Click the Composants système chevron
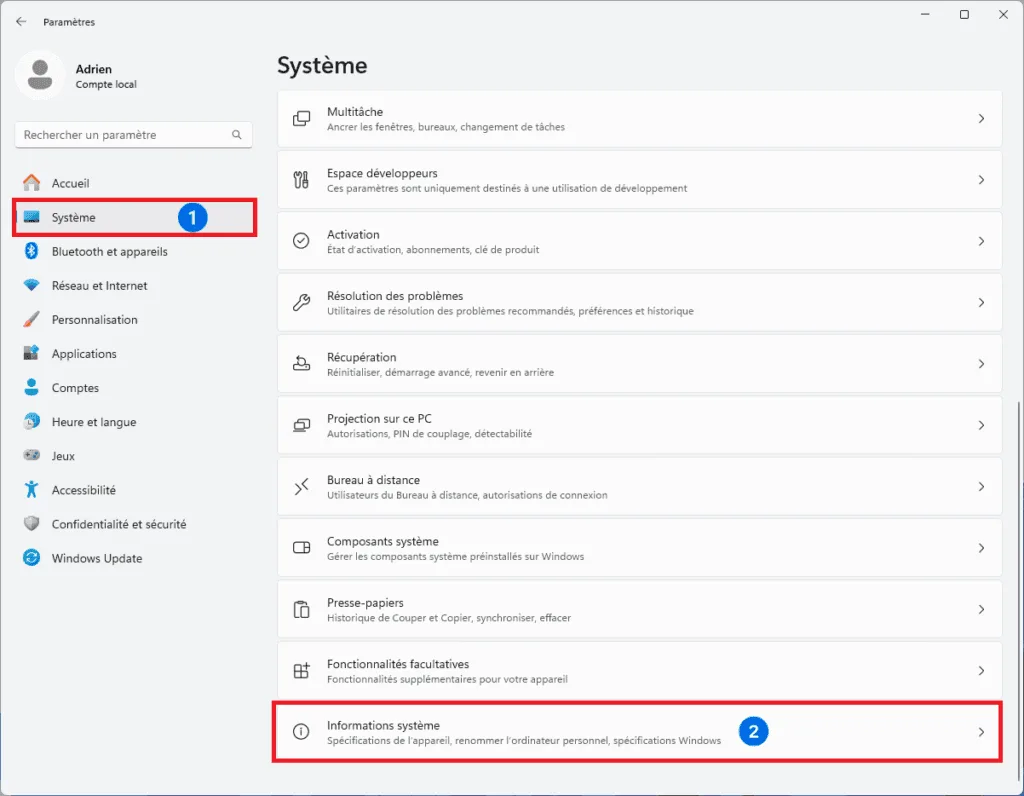 point(981,549)
